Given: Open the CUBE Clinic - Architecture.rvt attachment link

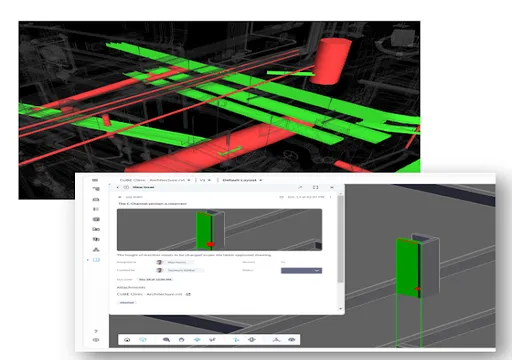Looking at the screenshot, I should (x=149, y=294).
